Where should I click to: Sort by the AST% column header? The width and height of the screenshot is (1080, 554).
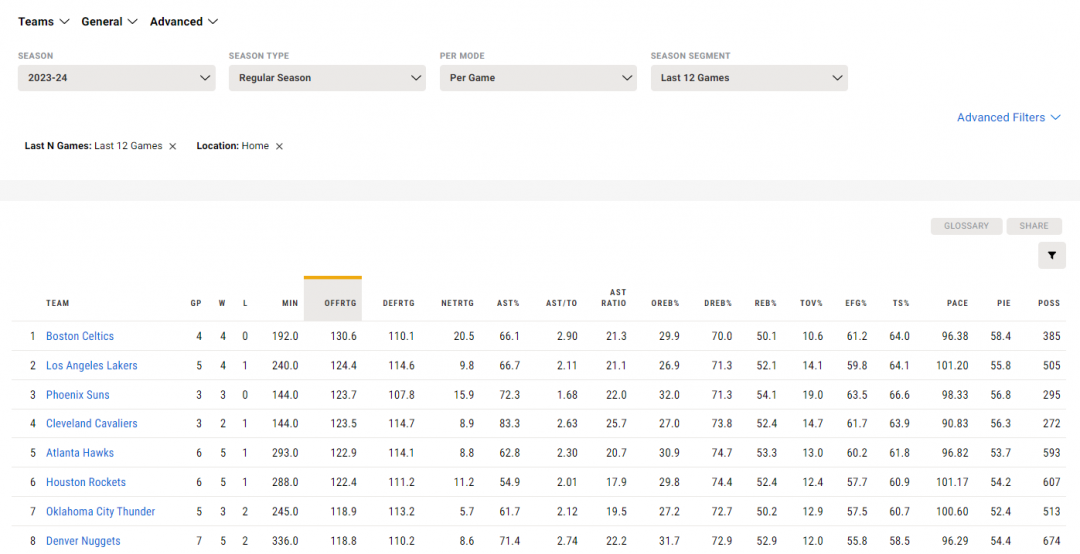tap(508, 303)
